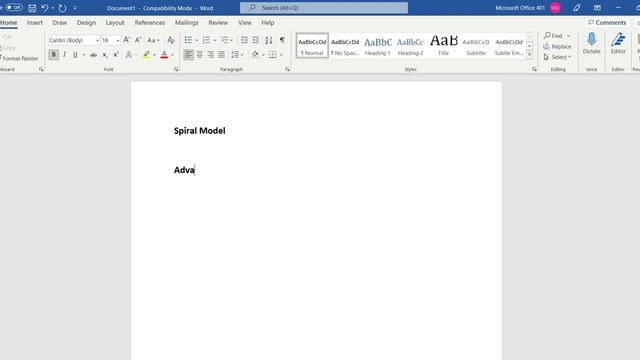
Task: Open the Editor pane
Action: [x=618, y=44]
